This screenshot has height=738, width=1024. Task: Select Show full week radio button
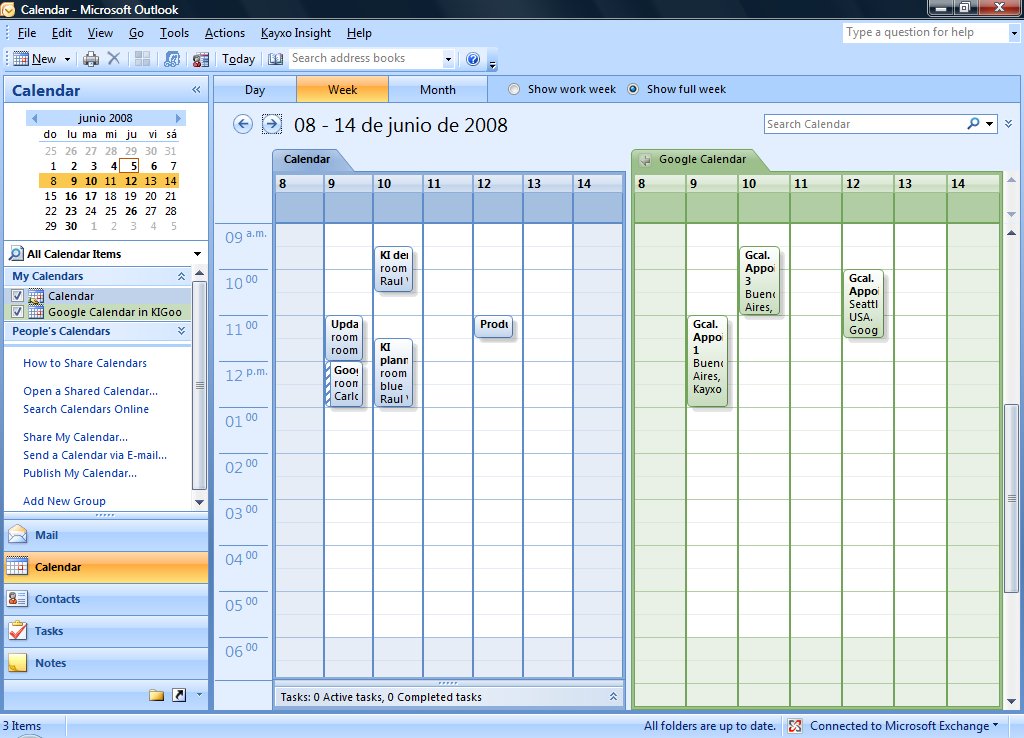tap(633, 89)
